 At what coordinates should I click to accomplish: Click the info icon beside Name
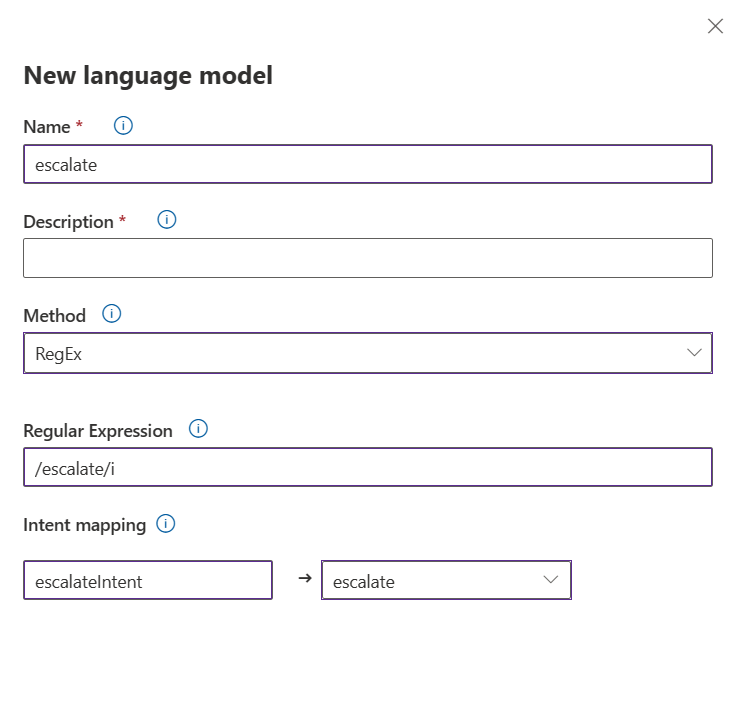tap(124, 126)
